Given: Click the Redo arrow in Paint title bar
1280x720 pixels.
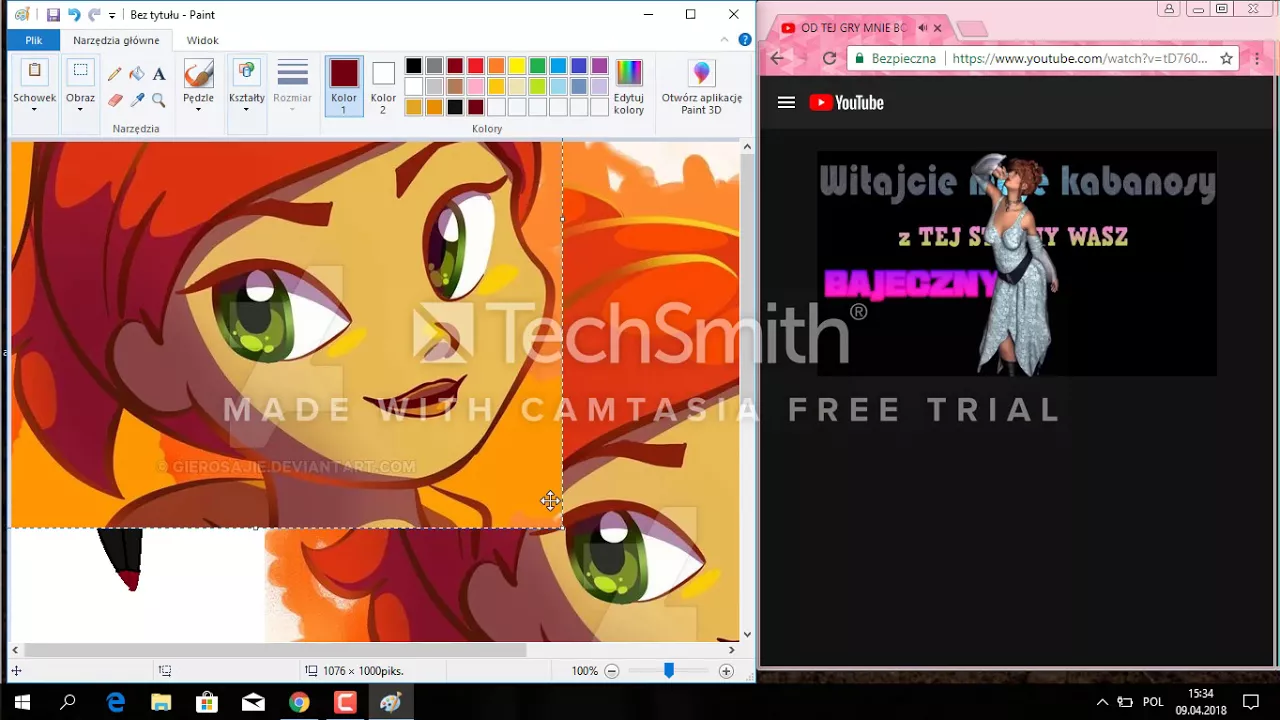Looking at the screenshot, I should point(94,15).
